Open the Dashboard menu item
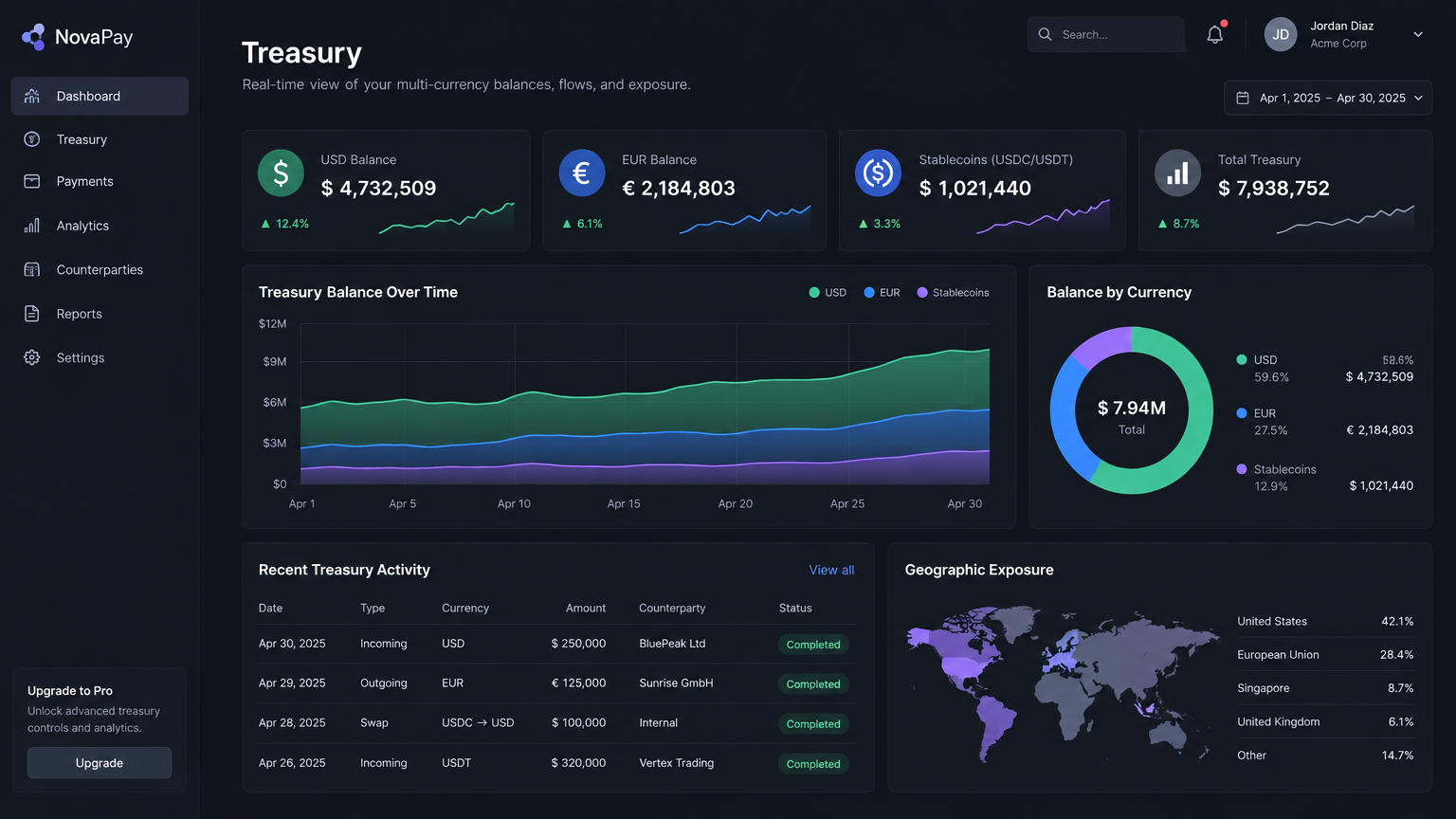The image size is (1456, 819). click(100, 96)
